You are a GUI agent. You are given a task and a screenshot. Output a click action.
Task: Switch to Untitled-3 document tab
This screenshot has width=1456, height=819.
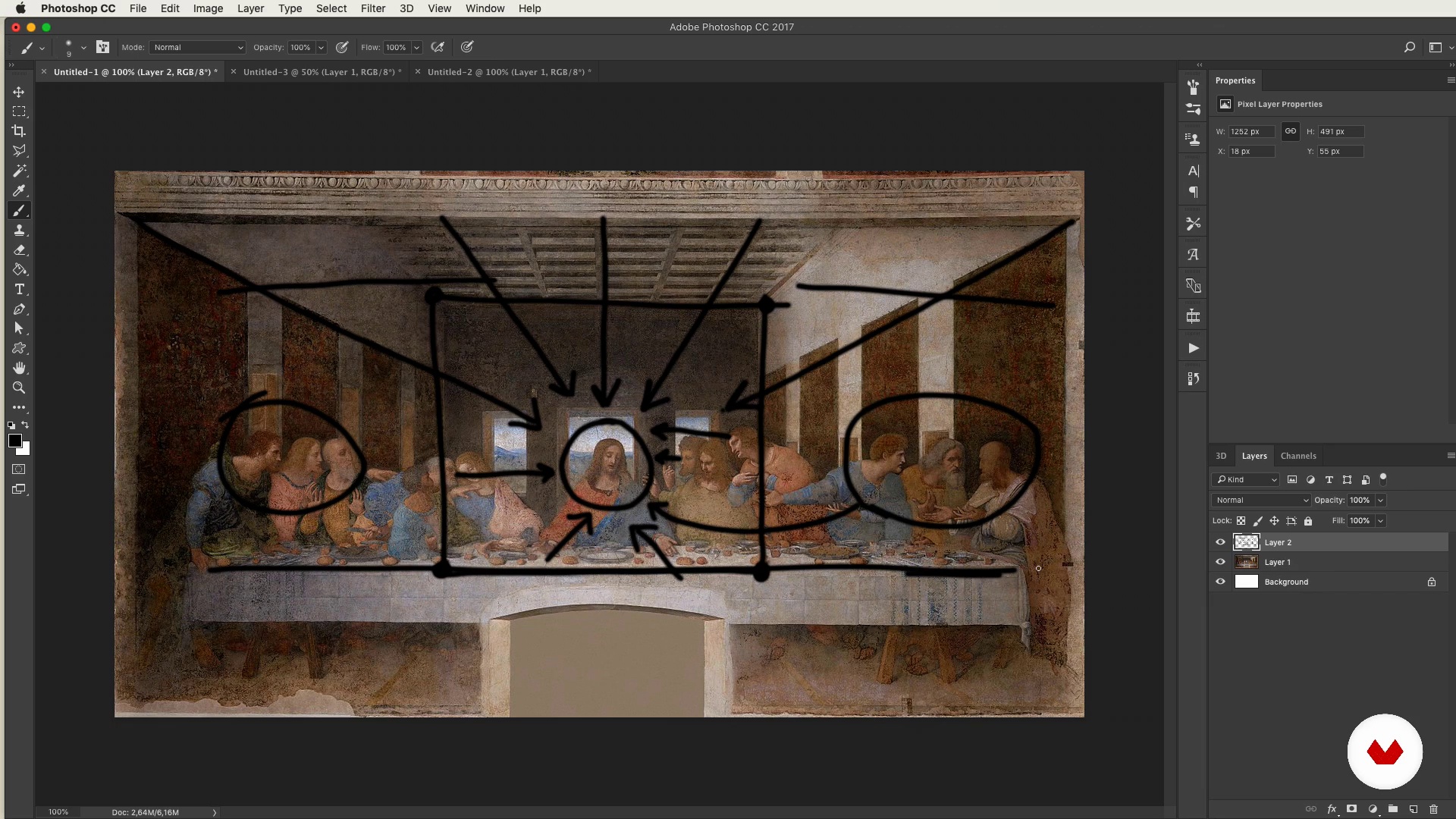click(x=322, y=72)
